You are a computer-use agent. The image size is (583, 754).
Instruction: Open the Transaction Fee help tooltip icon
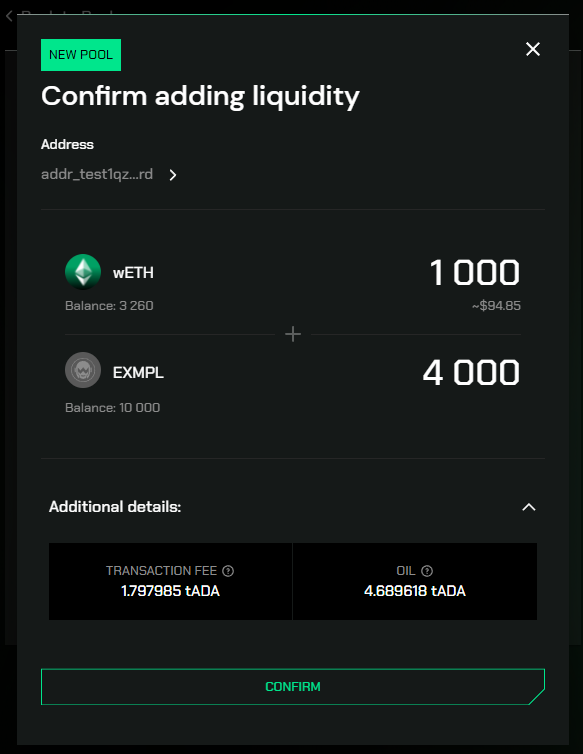(x=228, y=571)
